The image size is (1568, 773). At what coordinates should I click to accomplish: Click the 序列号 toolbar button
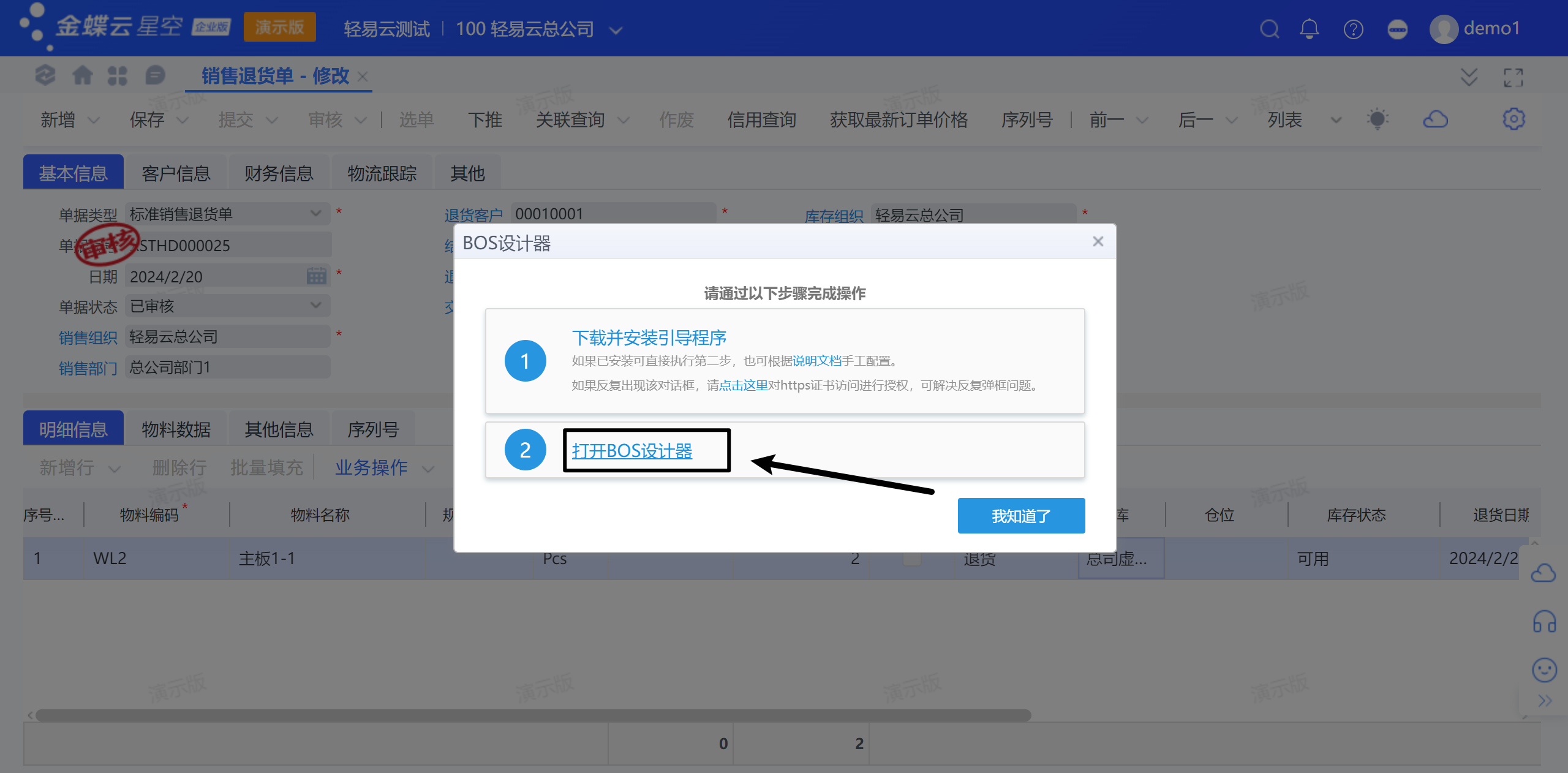point(1027,120)
